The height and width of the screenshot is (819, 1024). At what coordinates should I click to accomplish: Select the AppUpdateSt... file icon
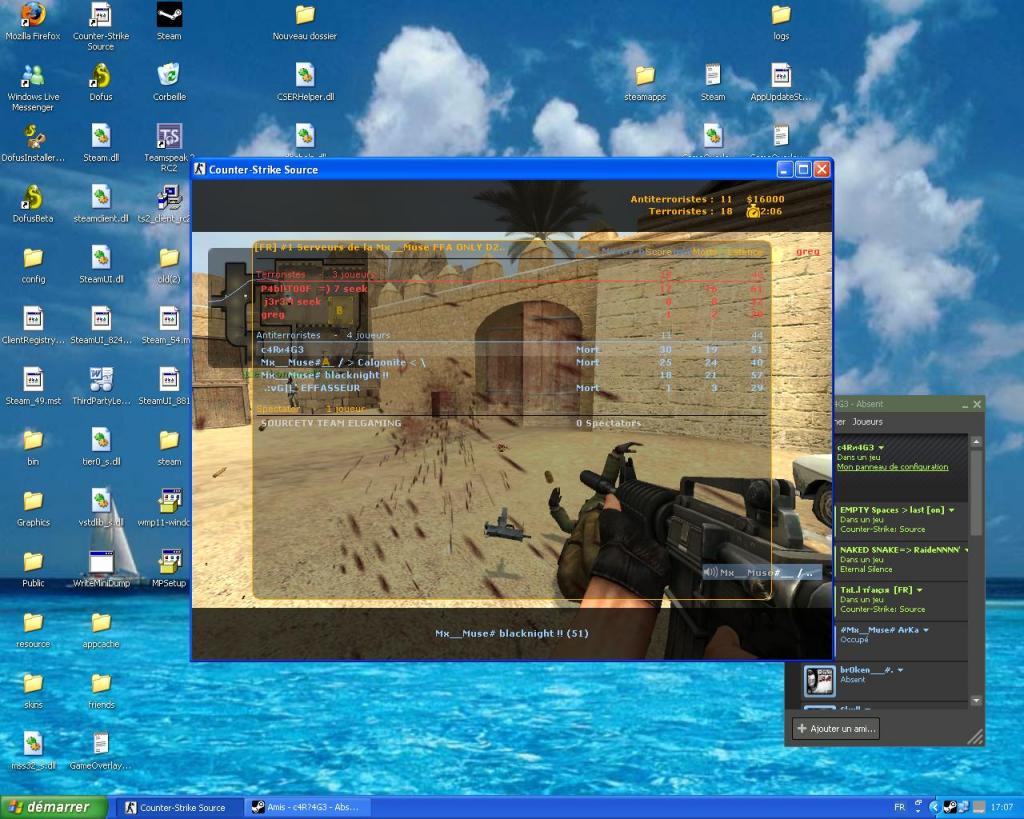(x=781, y=76)
